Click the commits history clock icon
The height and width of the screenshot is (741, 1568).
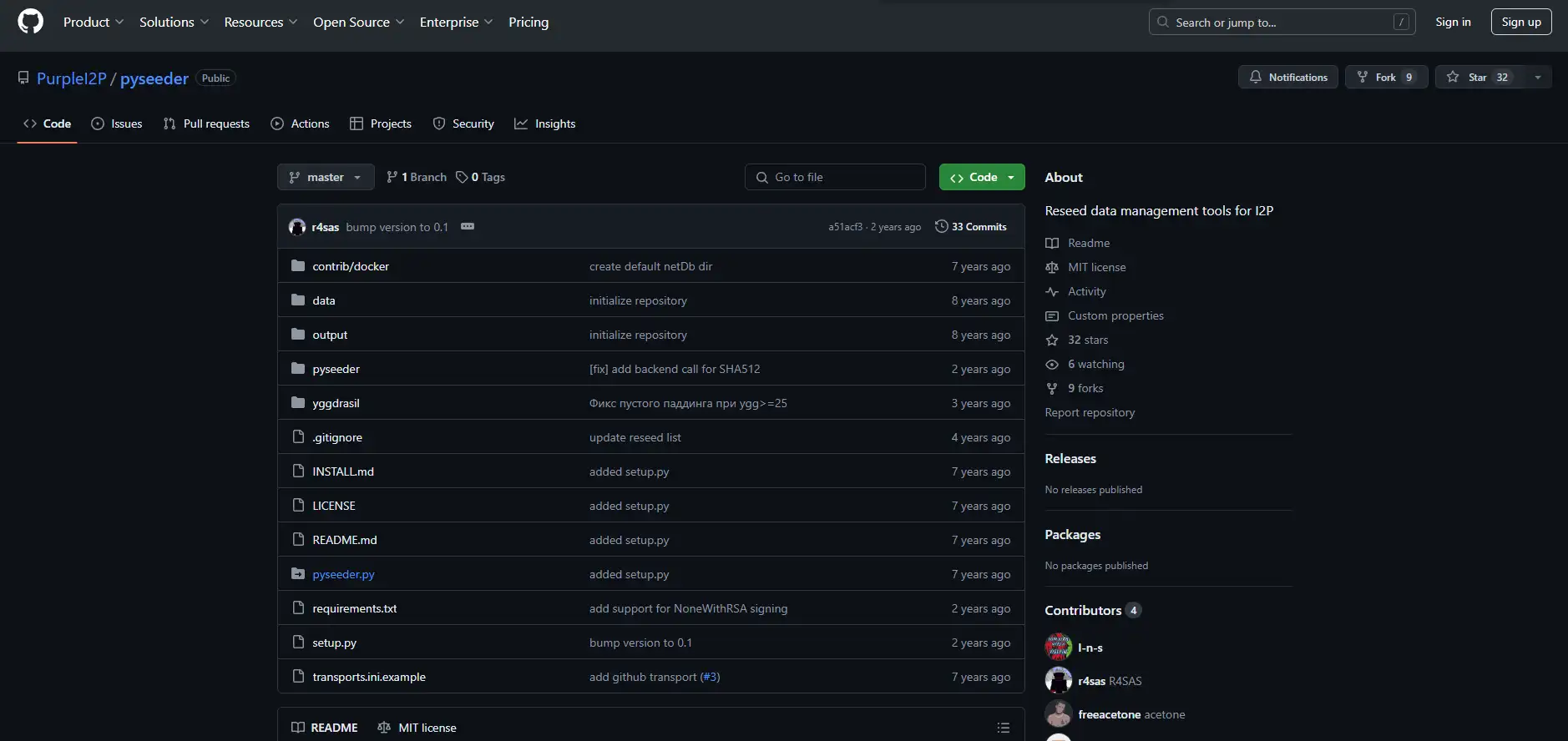point(942,227)
